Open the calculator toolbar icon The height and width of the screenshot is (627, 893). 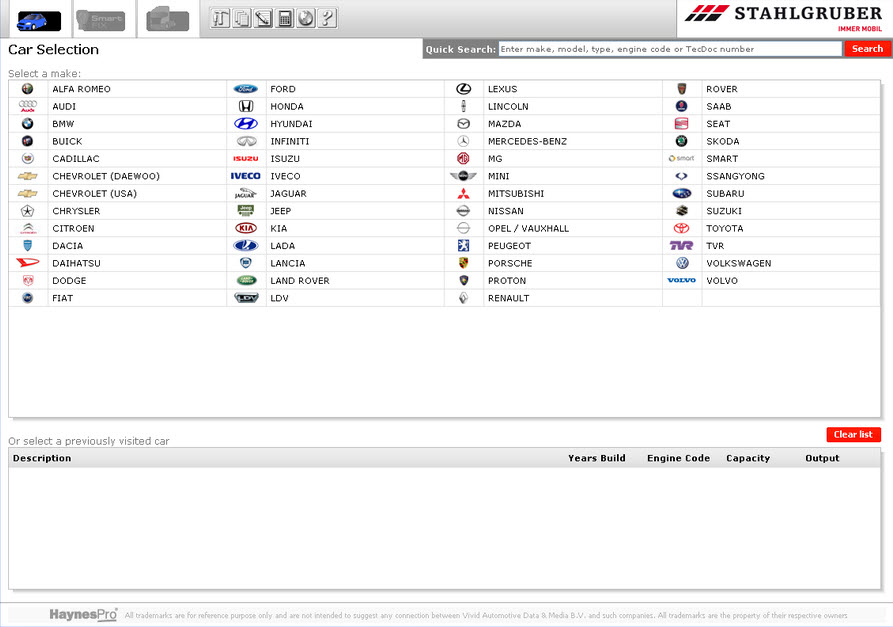tap(284, 18)
